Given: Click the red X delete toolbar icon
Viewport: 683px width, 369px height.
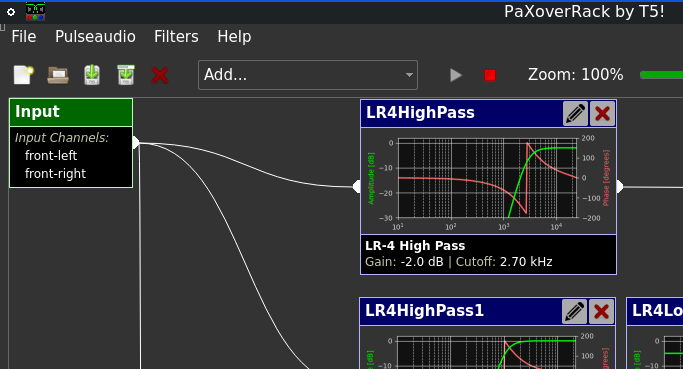Looking at the screenshot, I should (160, 75).
